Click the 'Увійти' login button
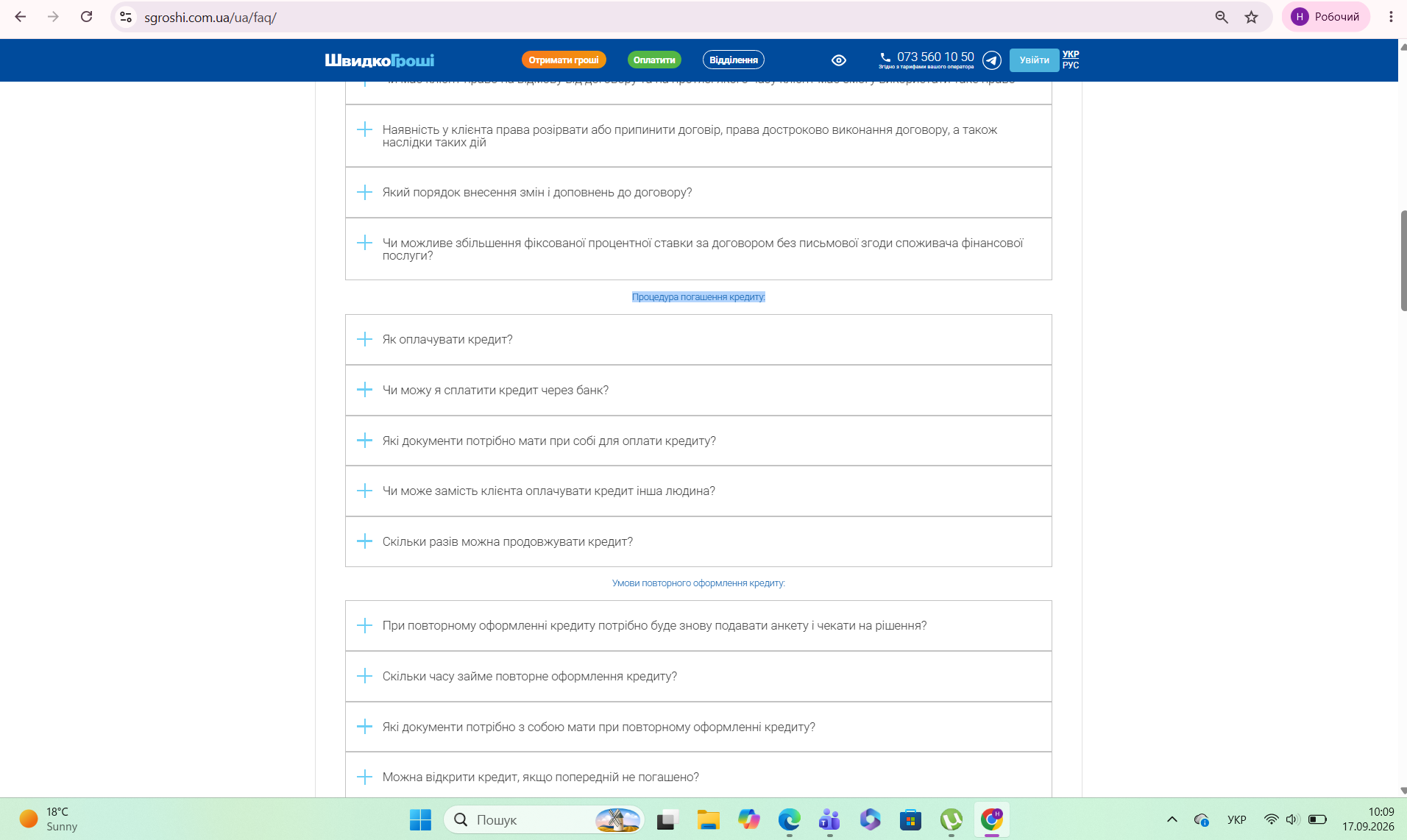This screenshot has width=1407, height=840. (1034, 60)
